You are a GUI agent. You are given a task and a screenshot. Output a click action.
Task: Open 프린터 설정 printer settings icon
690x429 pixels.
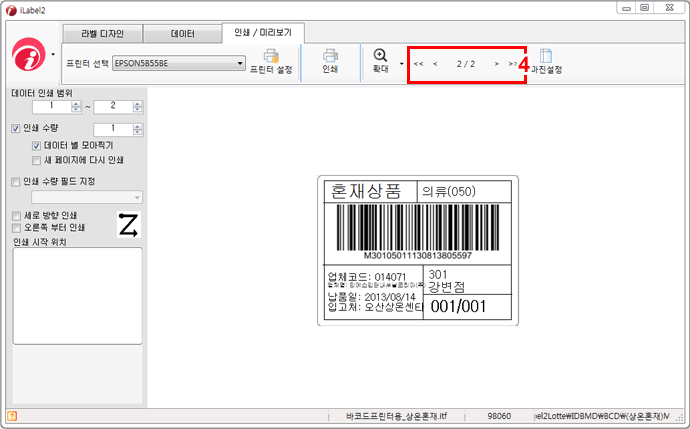coord(271,61)
